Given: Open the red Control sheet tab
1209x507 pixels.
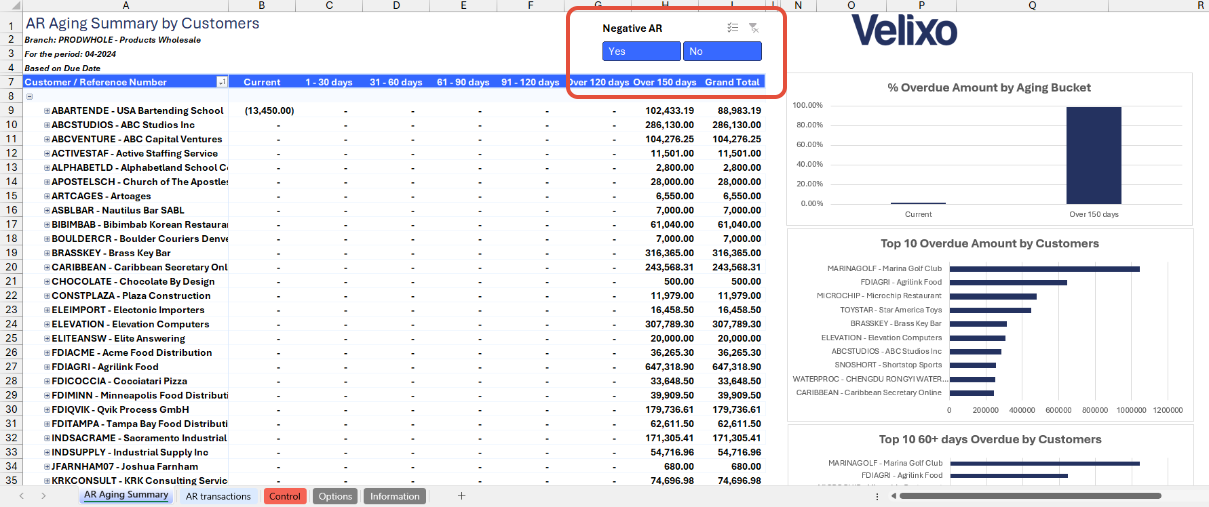Looking at the screenshot, I should (x=285, y=496).
